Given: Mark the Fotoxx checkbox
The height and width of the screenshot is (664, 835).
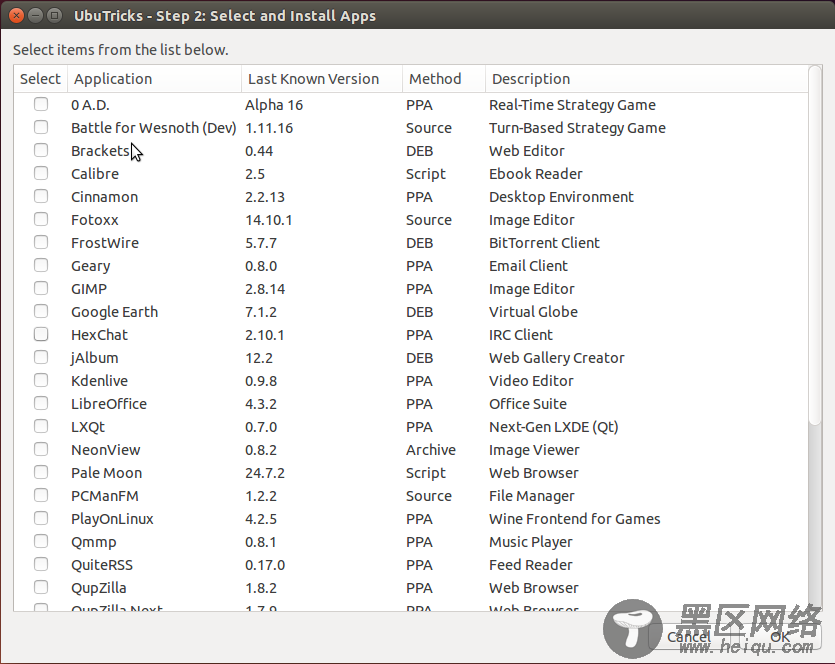Looking at the screenshot, I should click(x=41, y=219).
